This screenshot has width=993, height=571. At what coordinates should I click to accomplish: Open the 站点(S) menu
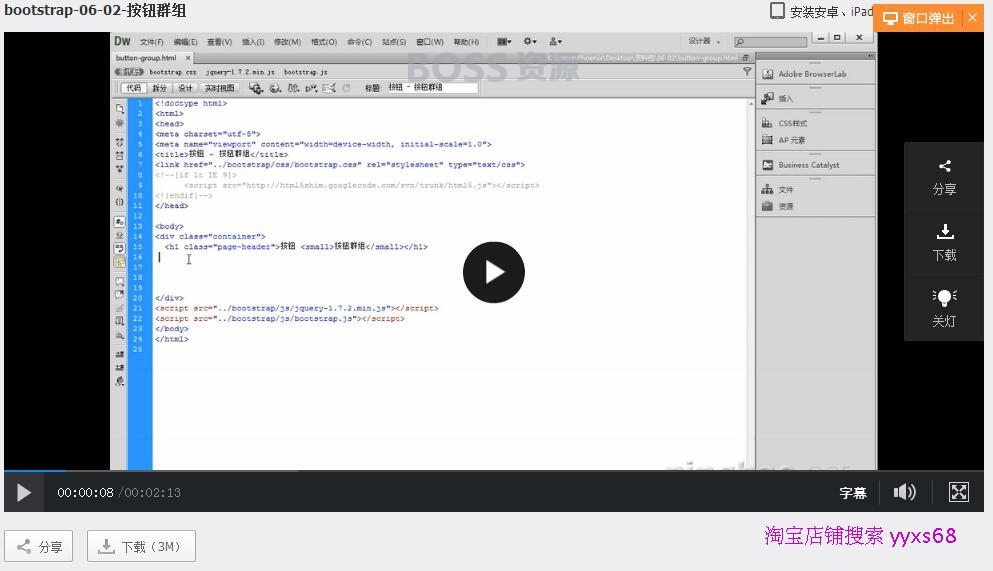click(393, 42)
